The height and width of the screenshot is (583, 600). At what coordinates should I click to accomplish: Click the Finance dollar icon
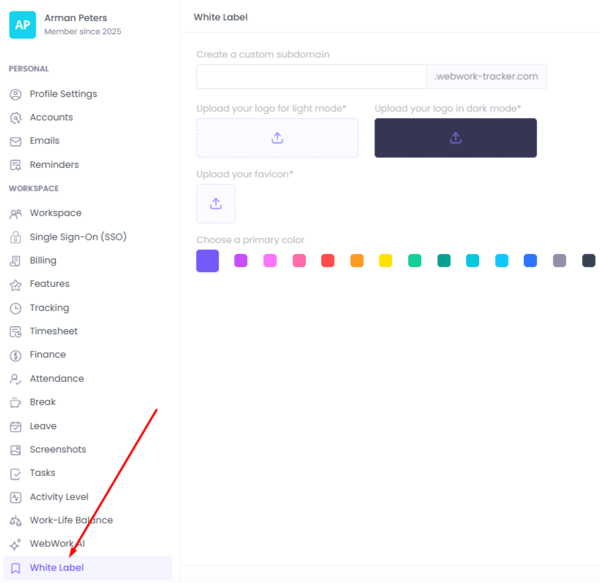tap(15, 355)
